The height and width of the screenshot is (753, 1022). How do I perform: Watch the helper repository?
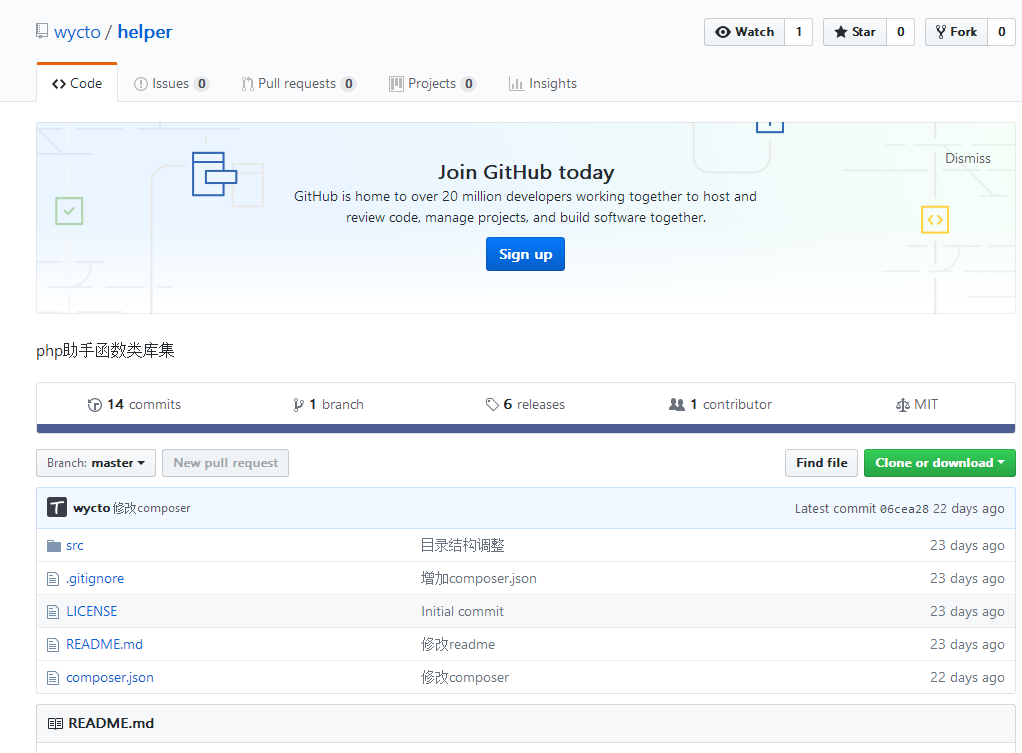point(744,32)
